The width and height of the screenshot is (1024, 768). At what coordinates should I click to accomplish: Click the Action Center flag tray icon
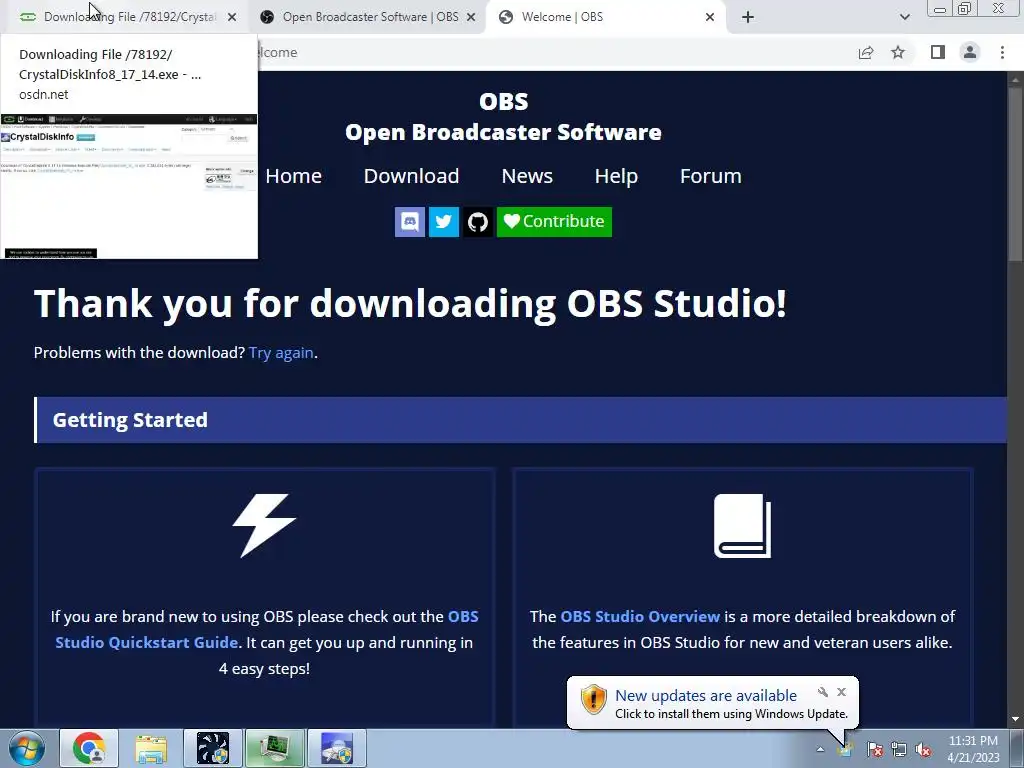point(874,749)
